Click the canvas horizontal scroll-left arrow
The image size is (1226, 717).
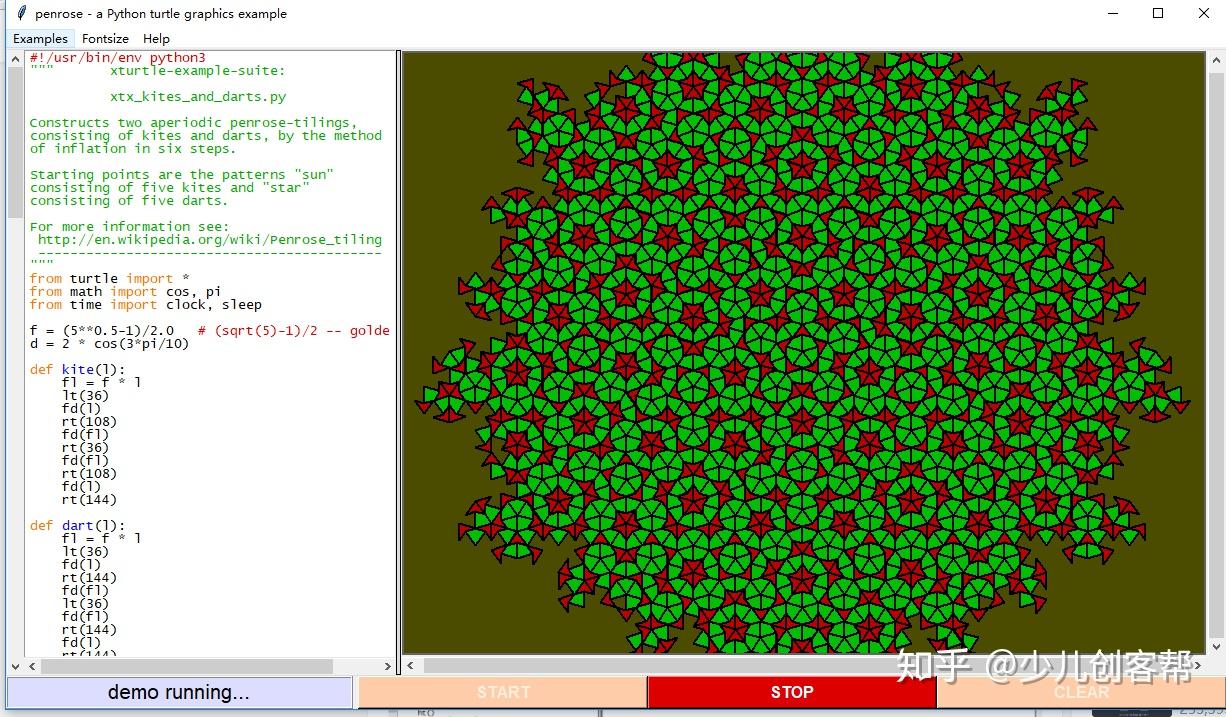[410, 666]
